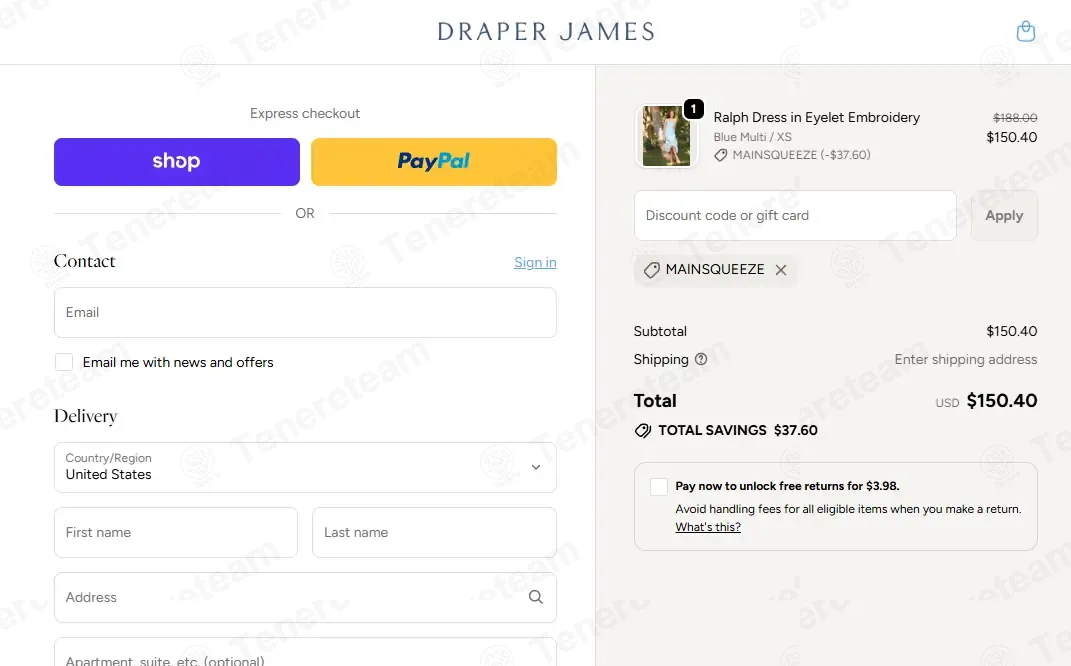Choose PayPal express checkout
This screenshot has width=1071, height=666.
tap(434, 162)
